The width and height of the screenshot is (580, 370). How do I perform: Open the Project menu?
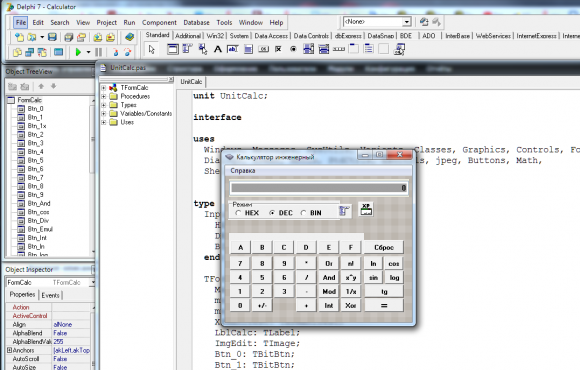[x=107, y=23]
